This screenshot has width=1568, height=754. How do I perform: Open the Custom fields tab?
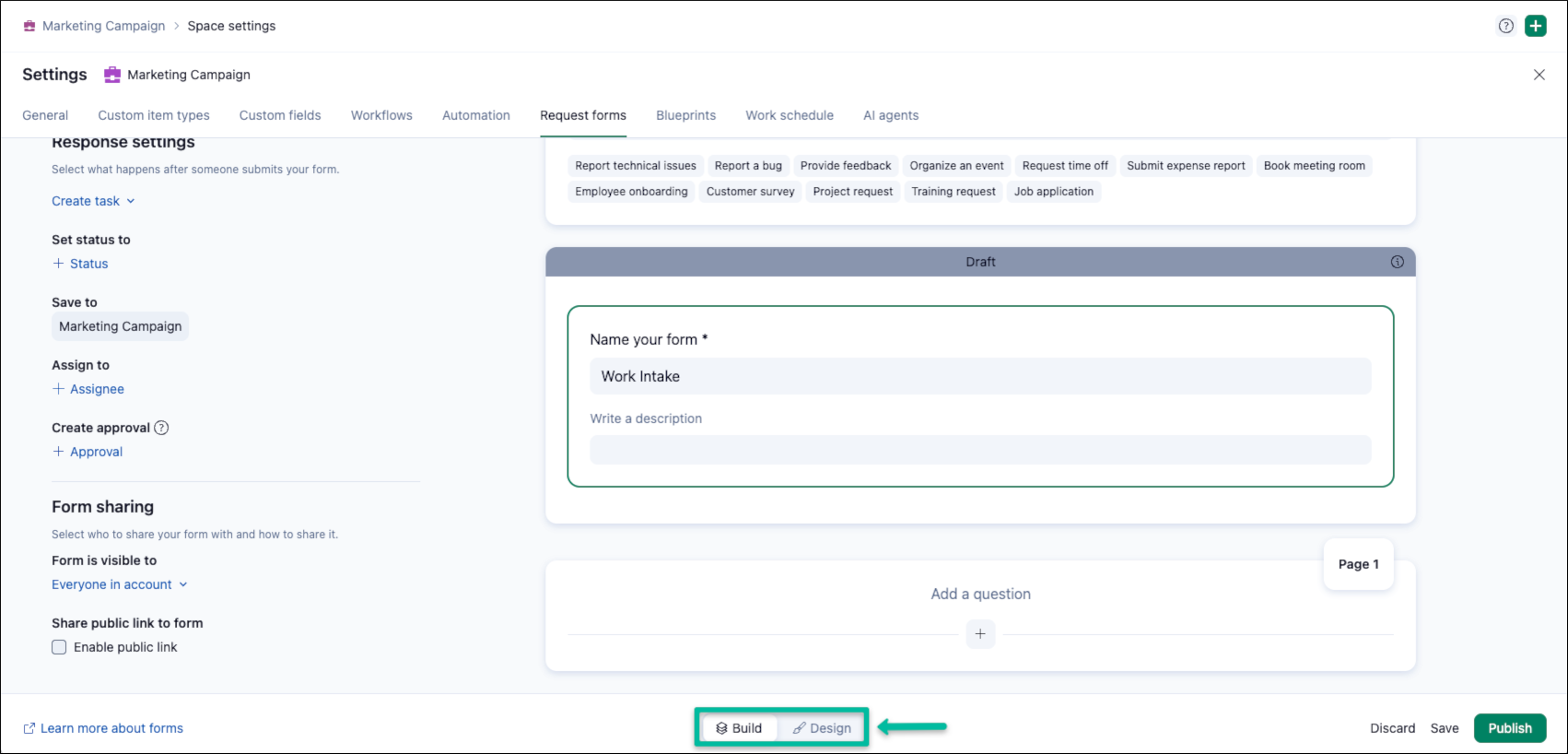280,115
